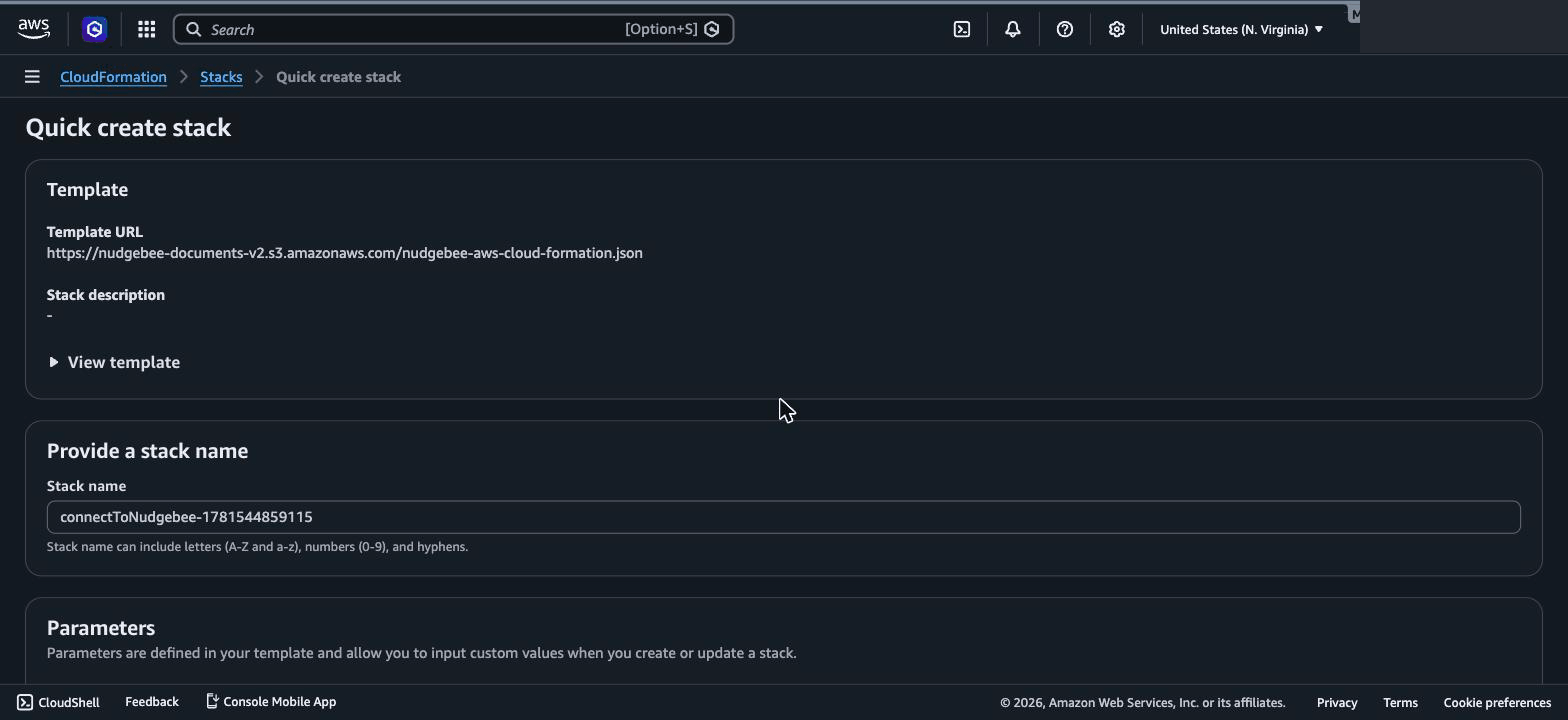Open CloudShell from the top bar

(961, 29)
